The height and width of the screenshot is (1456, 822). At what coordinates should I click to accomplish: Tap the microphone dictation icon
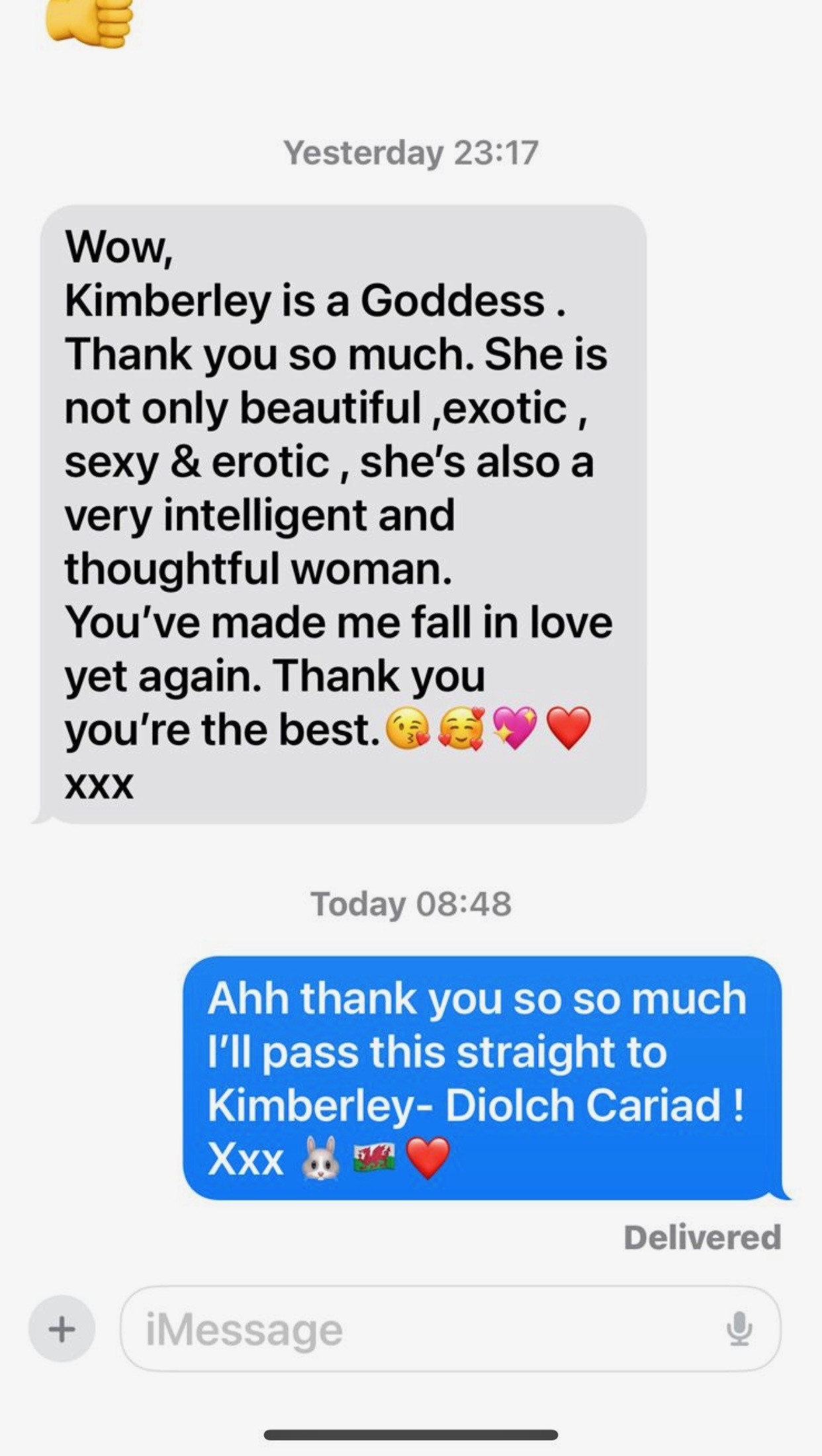click(x=739, y=1328)
